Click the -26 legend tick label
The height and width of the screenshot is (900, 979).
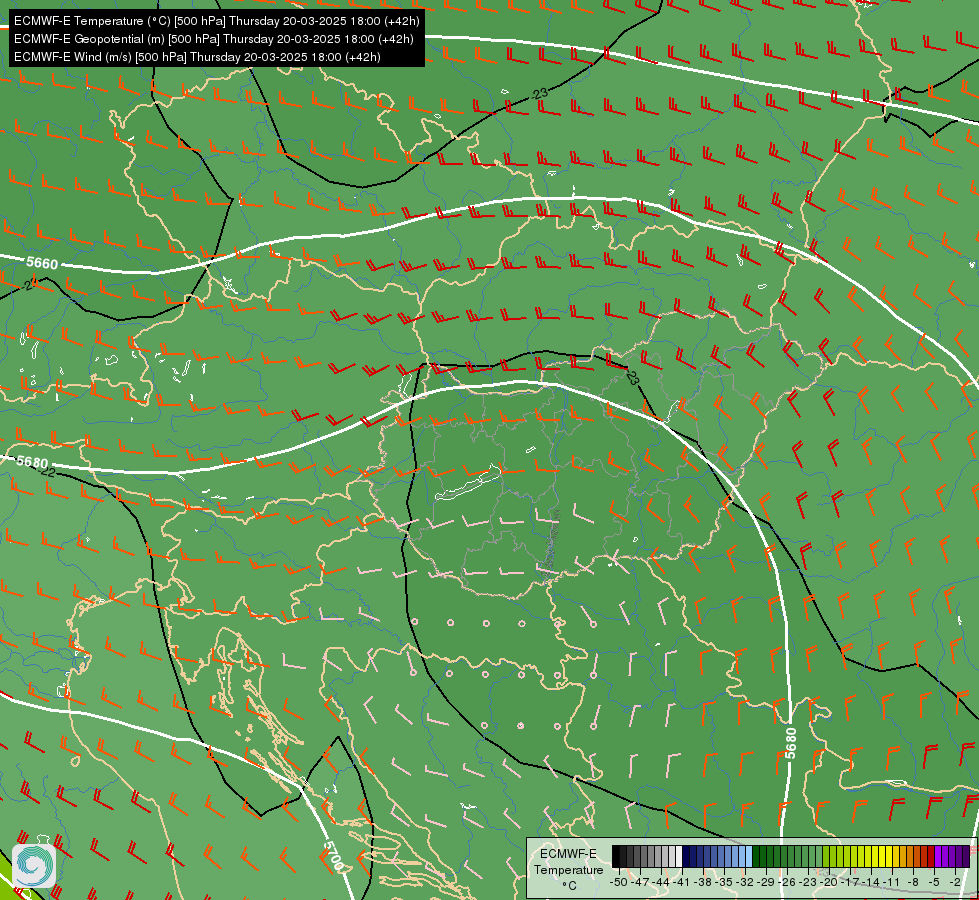(787, 882)
